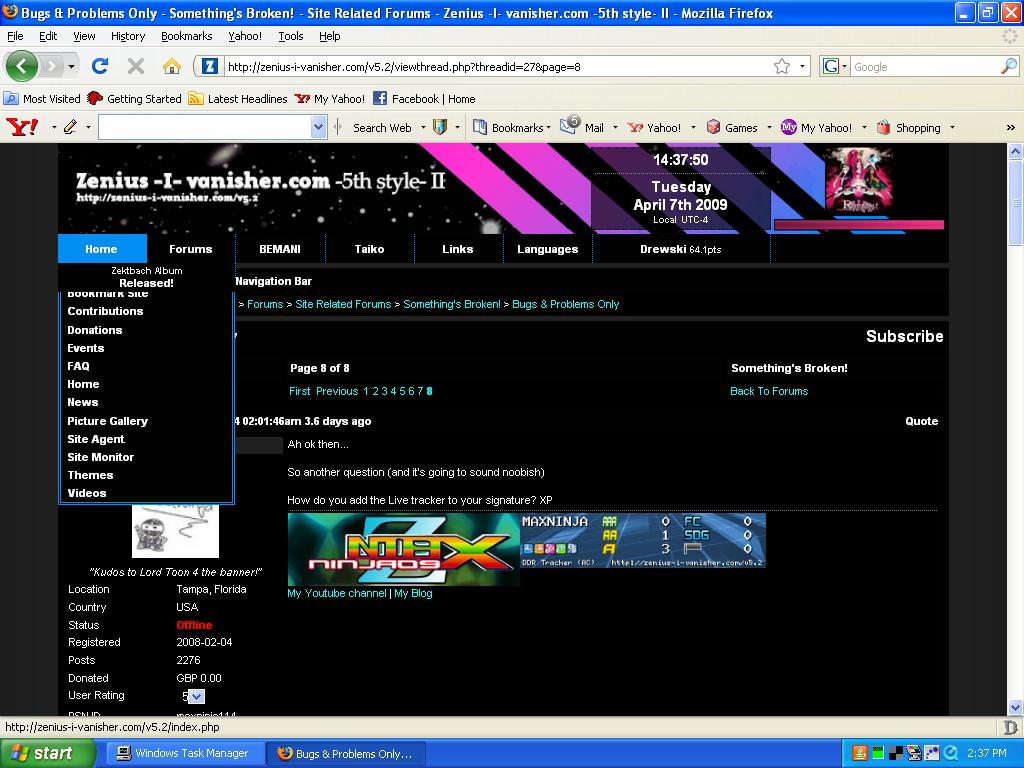Open the History menu
Viewport: 1024px width, 768px height.
pos(128,36)
